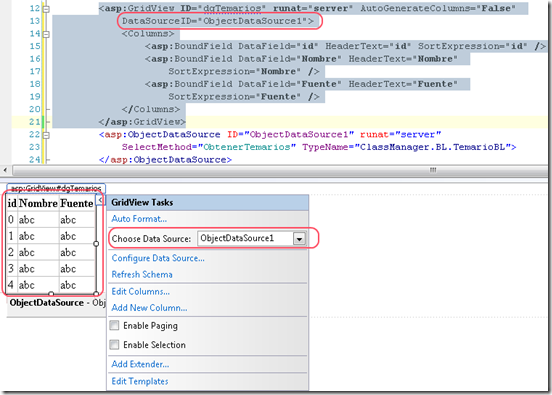Select the ObjectDataSource control in designer

(56, 303)
